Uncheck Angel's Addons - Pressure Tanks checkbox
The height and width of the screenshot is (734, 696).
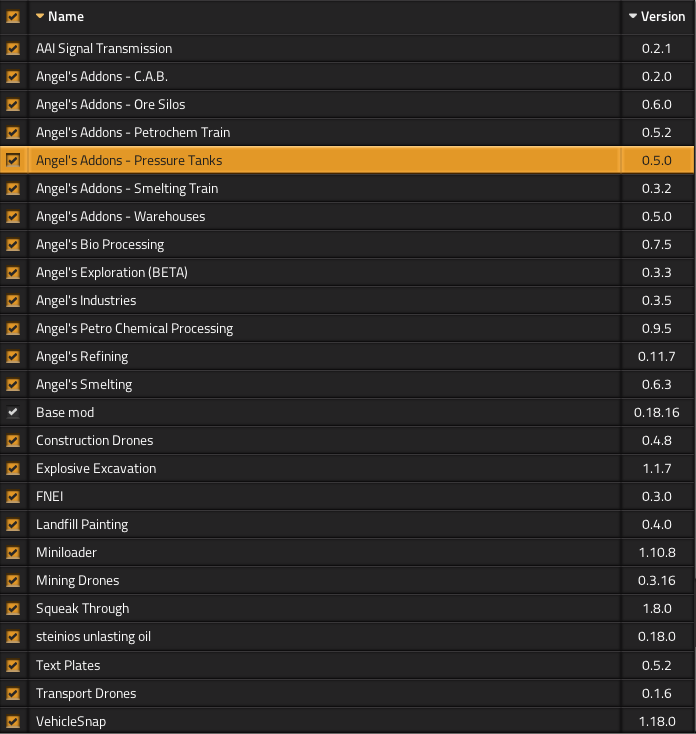(13, 160)
